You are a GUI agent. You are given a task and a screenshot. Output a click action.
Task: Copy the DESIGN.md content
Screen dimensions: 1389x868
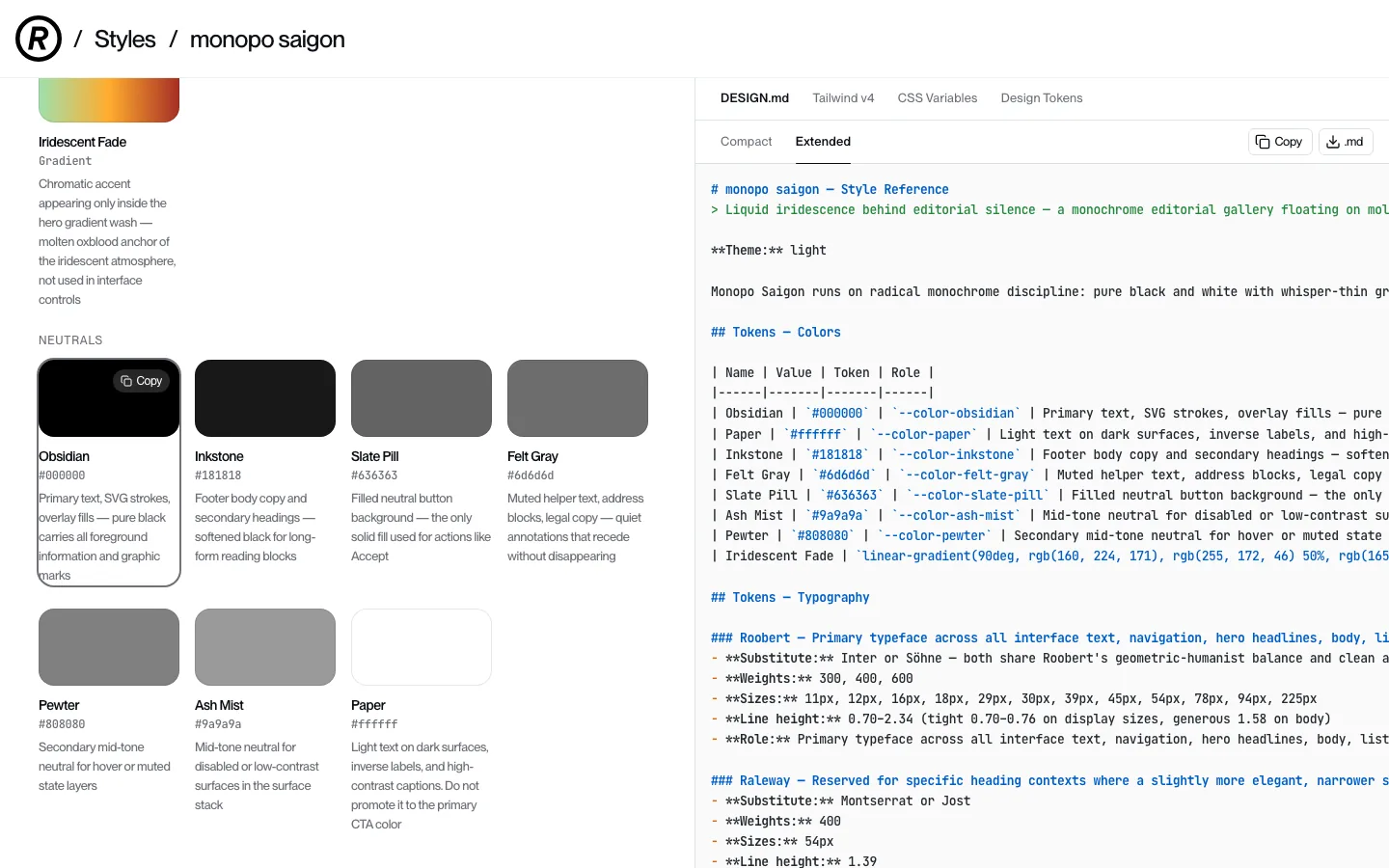pos(1280,142)
